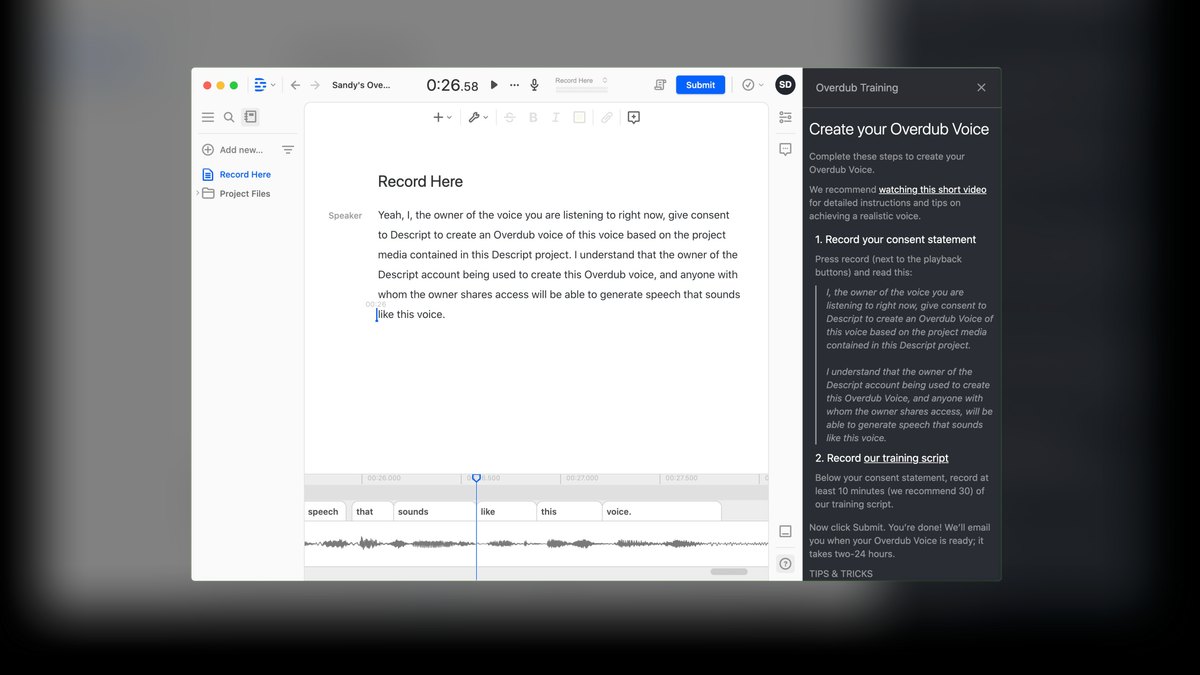Go back with the left arrow
The height and width of the screenshot is (675, 1200).
(x=295, y=85)
